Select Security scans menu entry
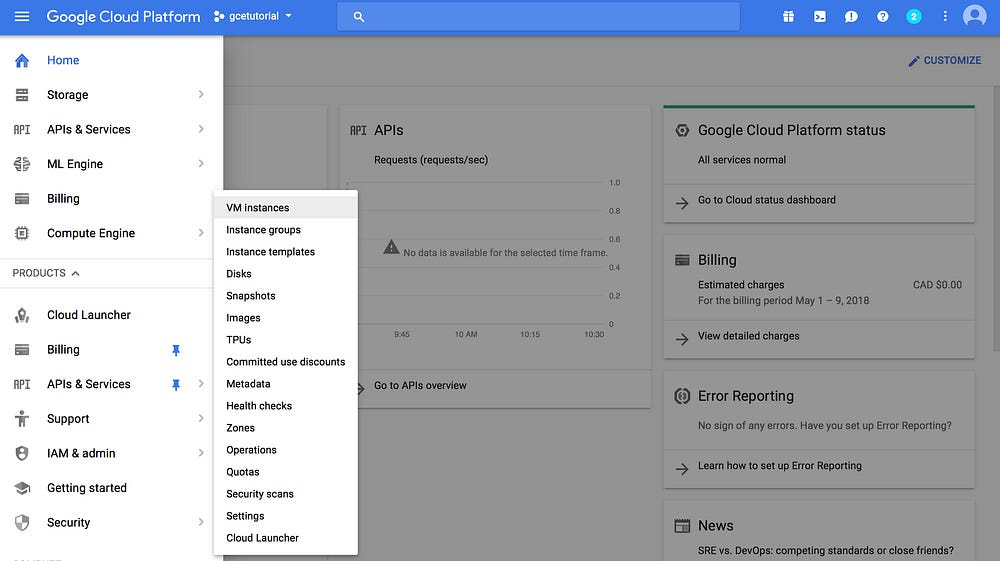 click(286, 493)
